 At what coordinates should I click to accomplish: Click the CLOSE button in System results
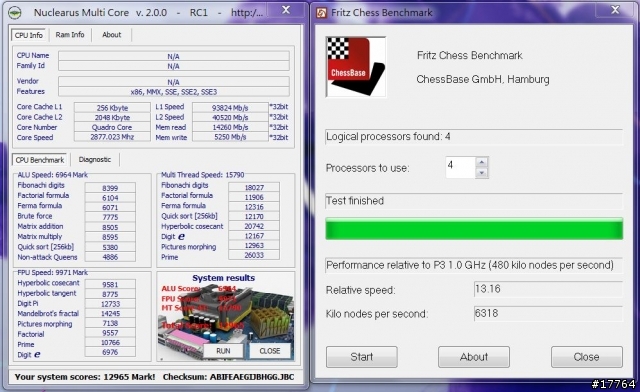pos(270,351)
